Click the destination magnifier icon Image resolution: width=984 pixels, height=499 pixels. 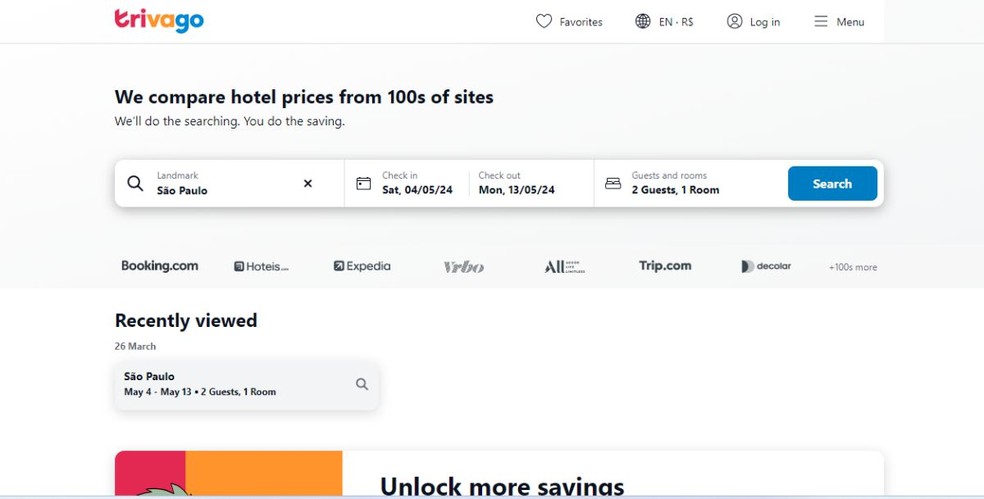coord(135,184)
